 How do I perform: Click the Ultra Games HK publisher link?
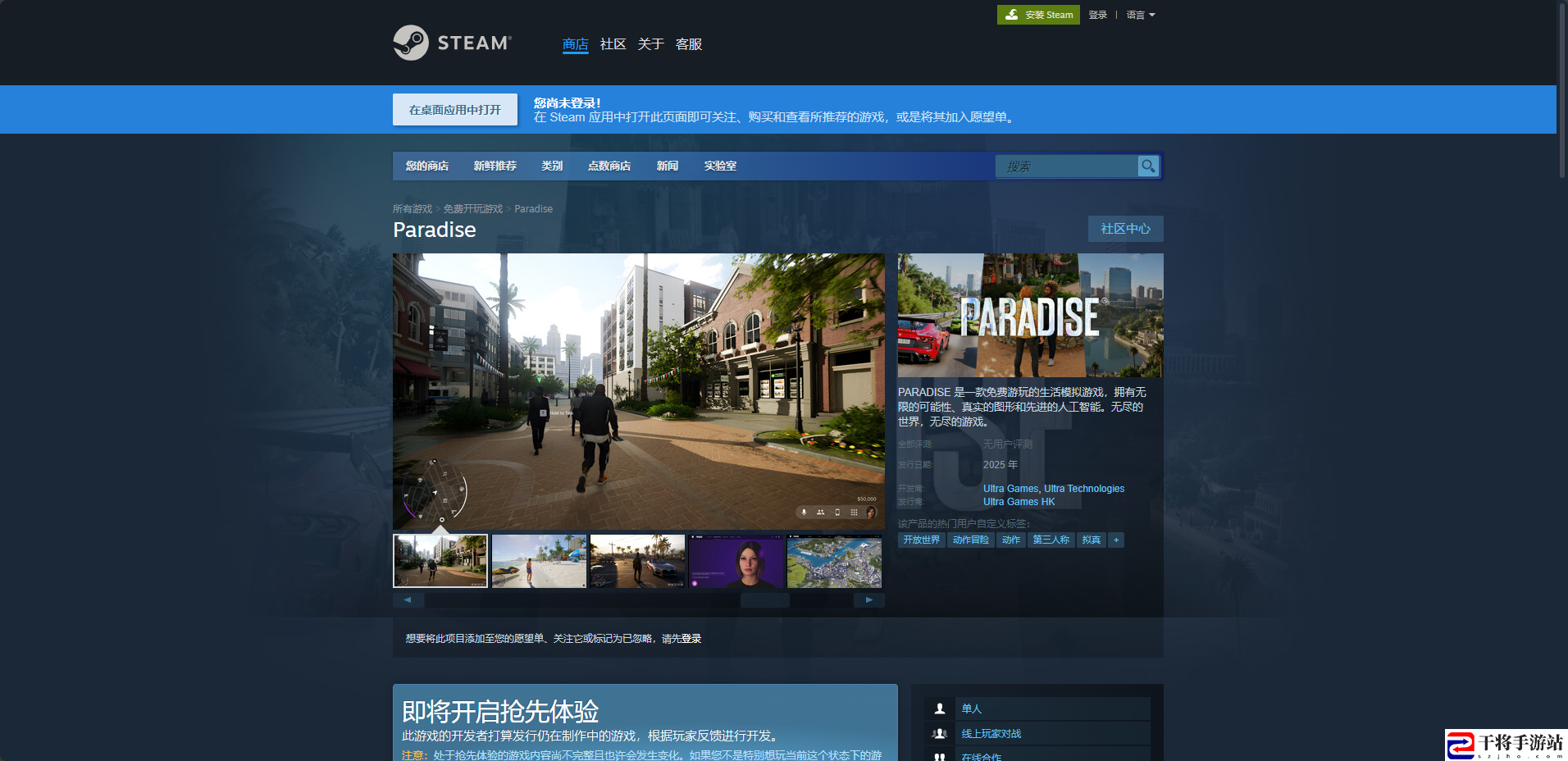point(1019,502)
